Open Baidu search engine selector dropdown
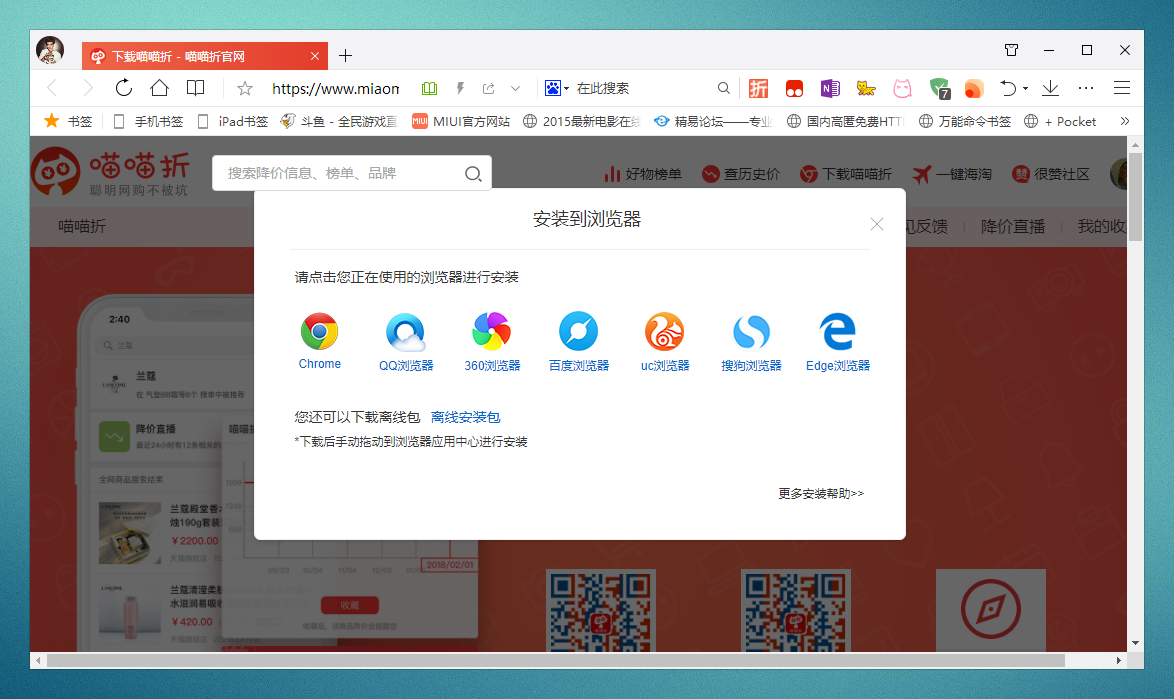This screenshot has height=699, width=1174. [556, 88]
